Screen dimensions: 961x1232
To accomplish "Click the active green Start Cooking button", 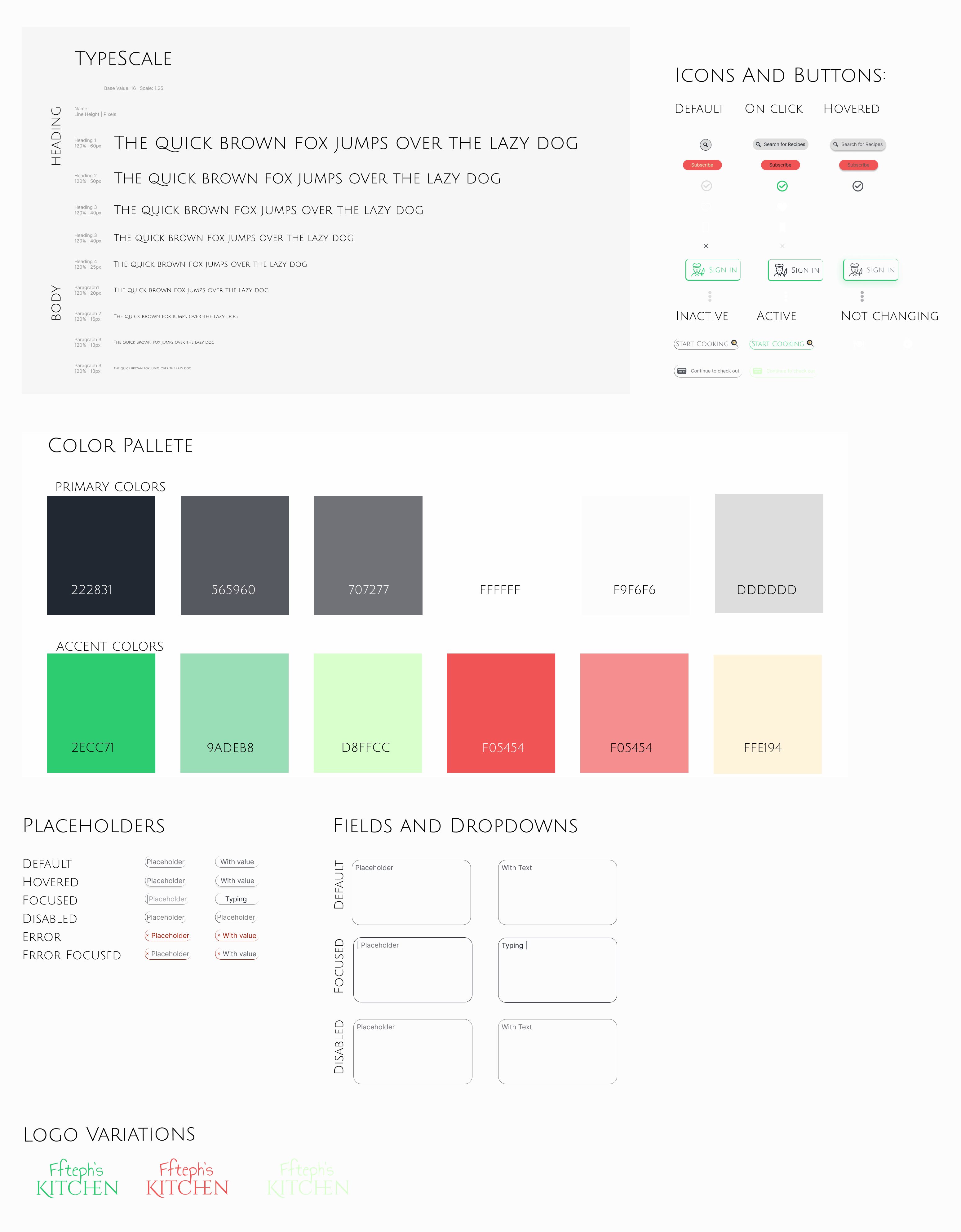I will click(x=781, y=344).
